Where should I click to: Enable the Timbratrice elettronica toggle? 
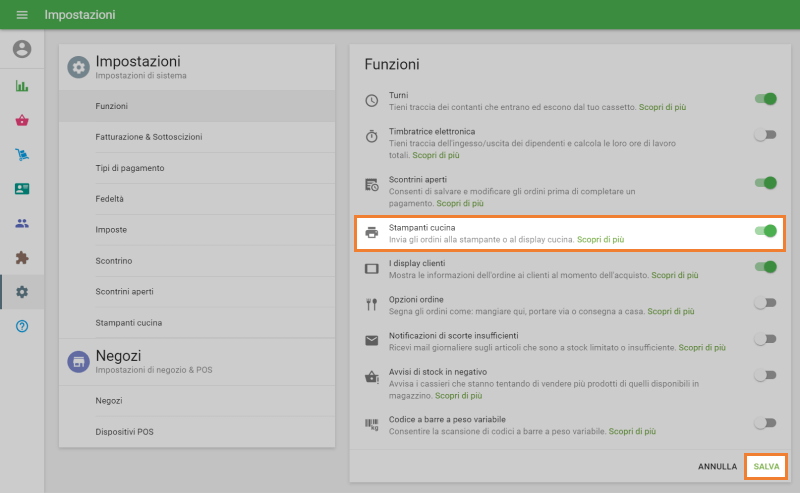(x=765, y=135)
